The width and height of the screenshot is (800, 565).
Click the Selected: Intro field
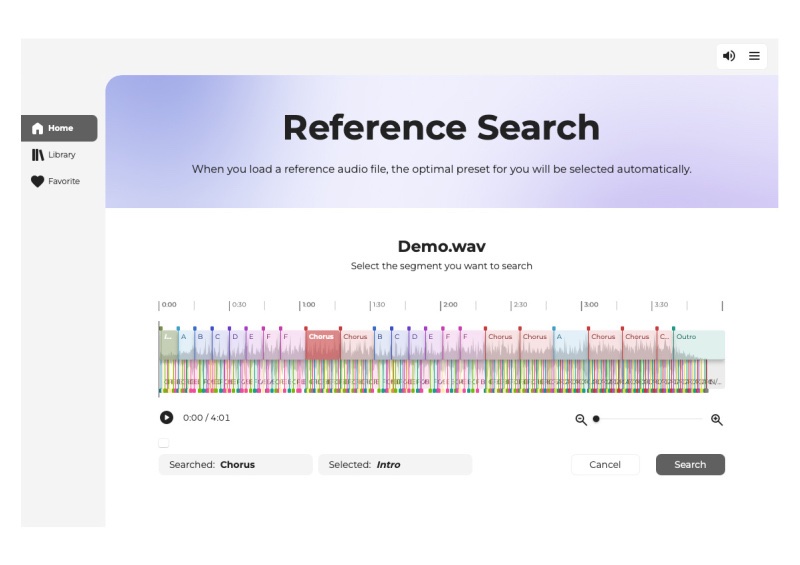pos(395,464)
